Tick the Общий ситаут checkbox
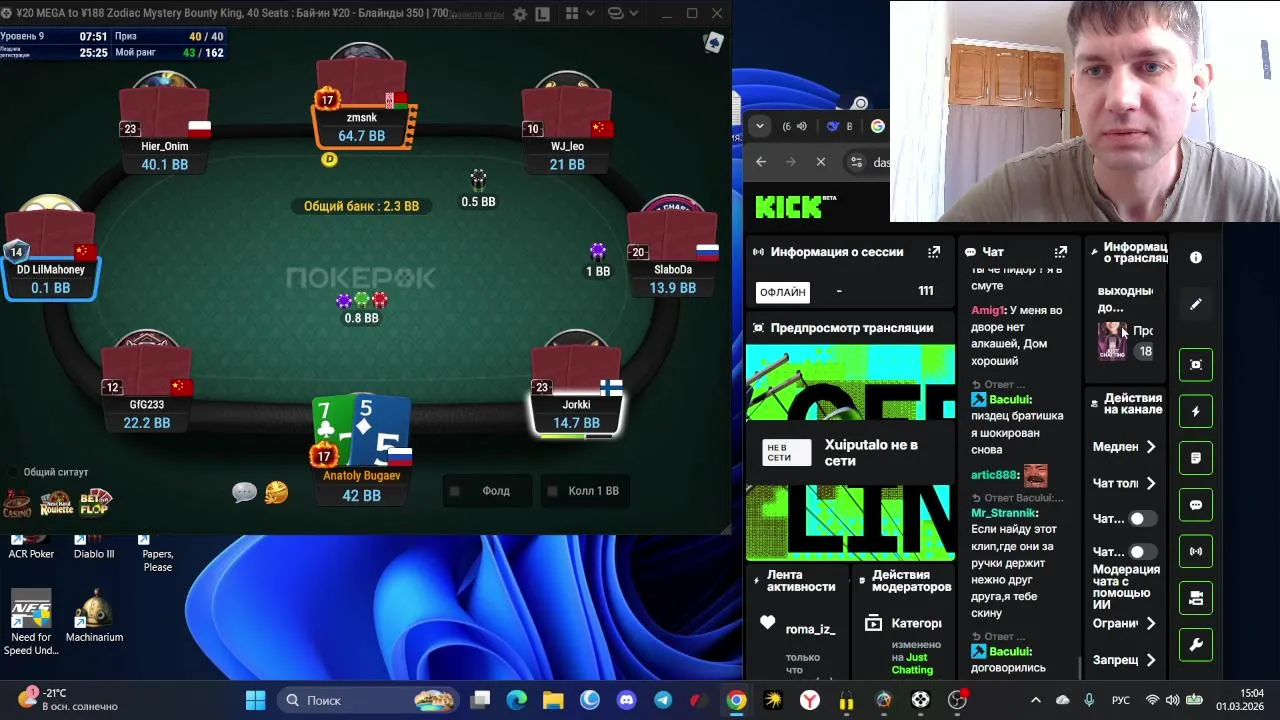The width and height of the screenshot is (1280, 720). tap(14, 472)
